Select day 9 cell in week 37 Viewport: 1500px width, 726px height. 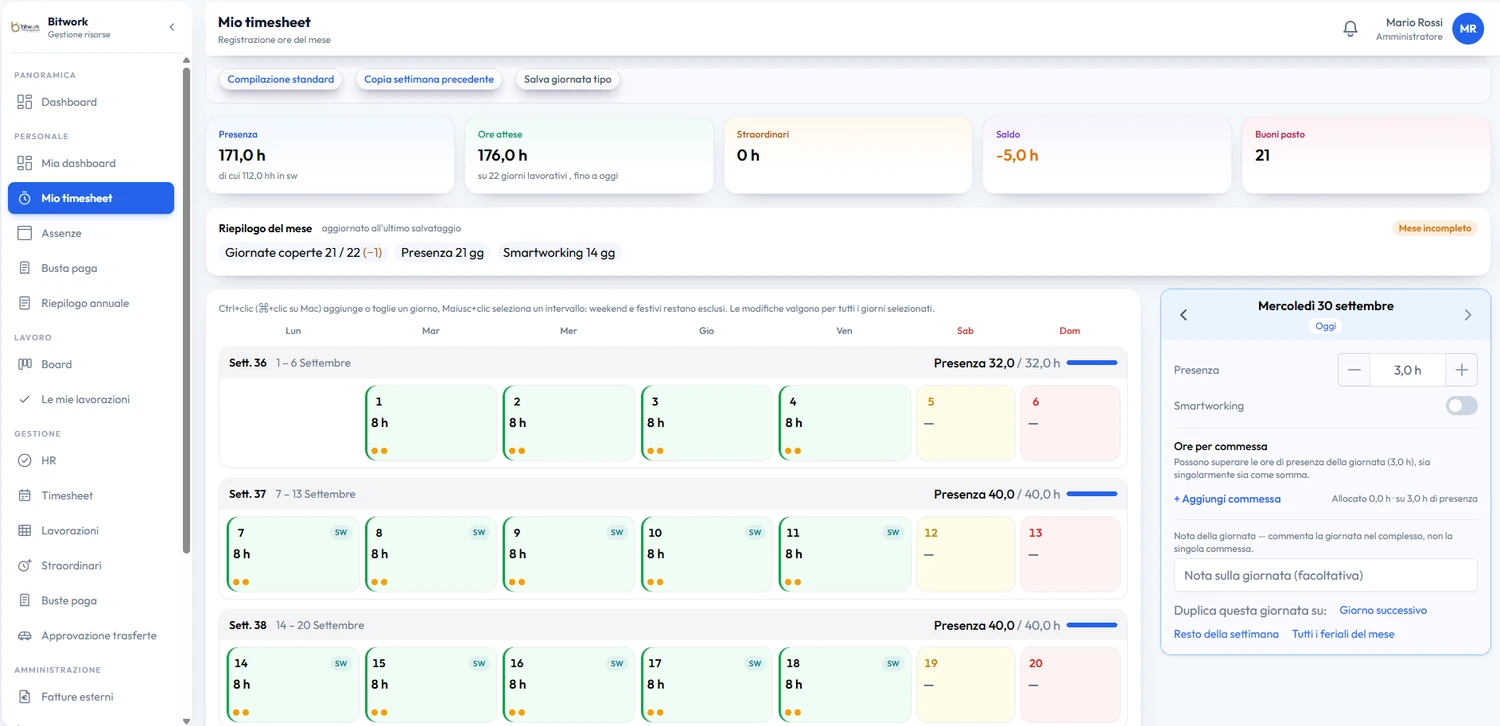569,554
